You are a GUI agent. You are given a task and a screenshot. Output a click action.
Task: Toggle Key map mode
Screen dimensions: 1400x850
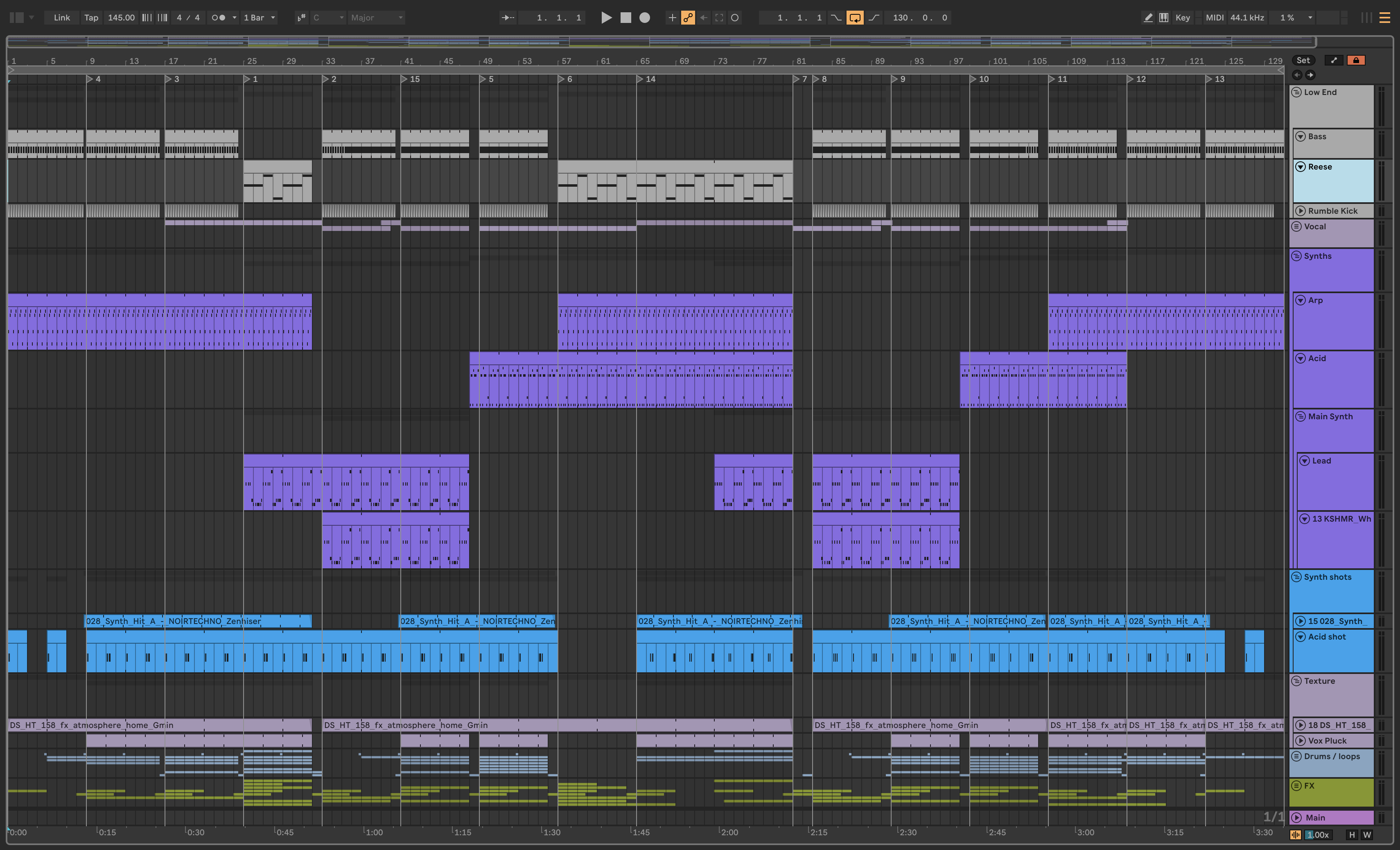pyautogui.click(x=1182, y=18)
